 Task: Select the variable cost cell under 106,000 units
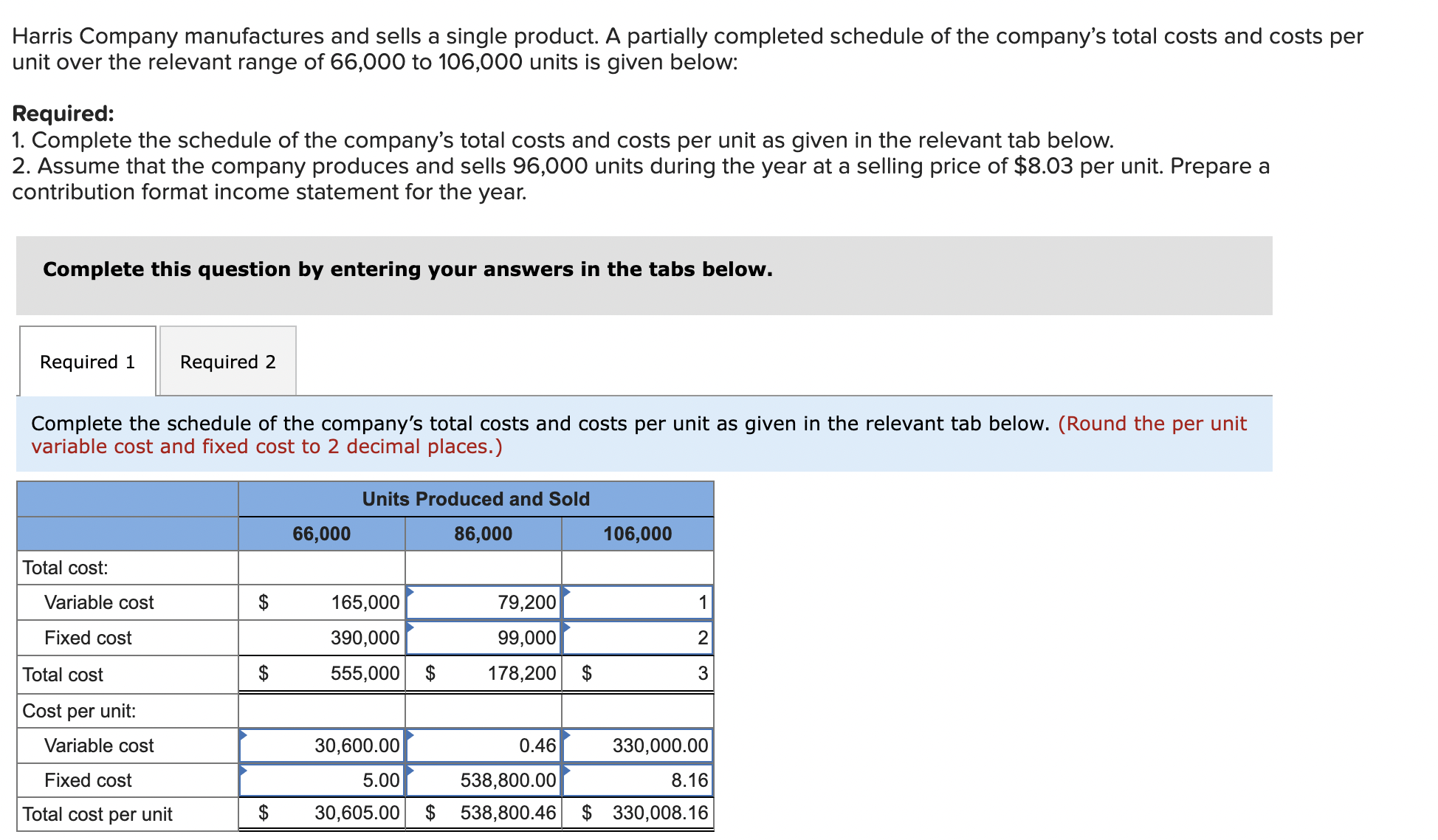[636, 602]
